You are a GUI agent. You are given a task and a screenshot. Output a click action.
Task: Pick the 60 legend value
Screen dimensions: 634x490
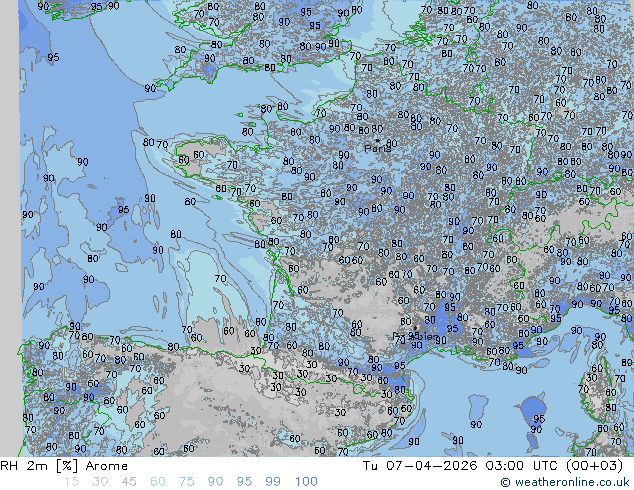[x=158, y=482]
